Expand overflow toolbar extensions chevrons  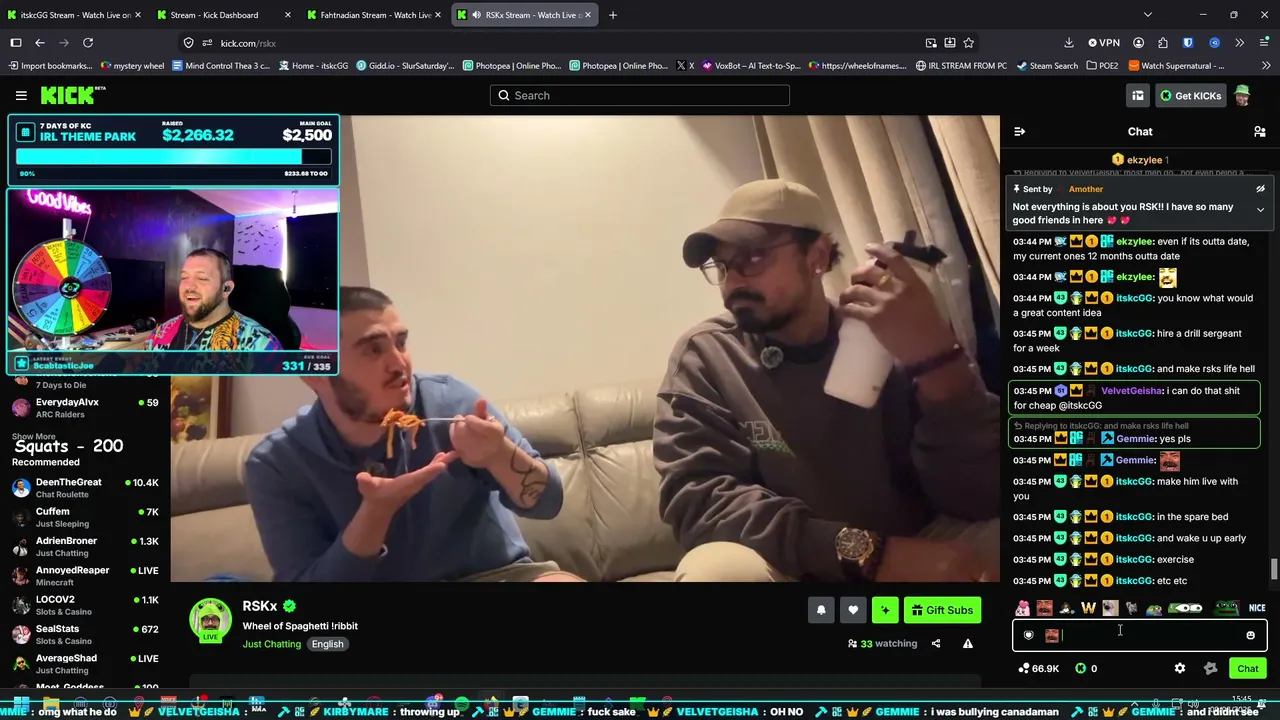pyautogui.click(x=1239, y=43)
